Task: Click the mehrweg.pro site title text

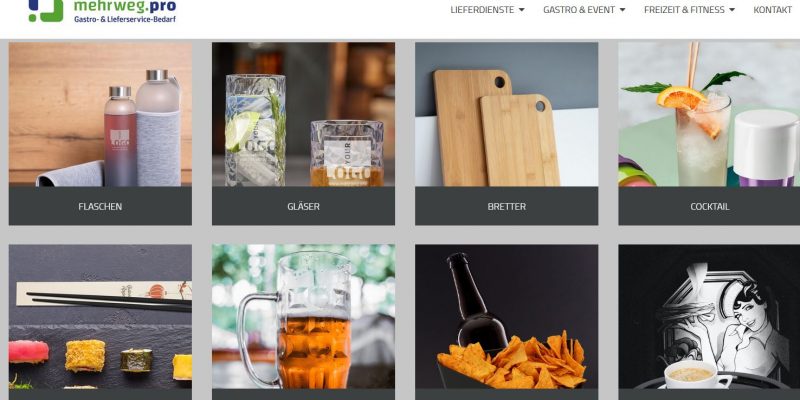Action: pyautogui.click(x=125, y=6)
